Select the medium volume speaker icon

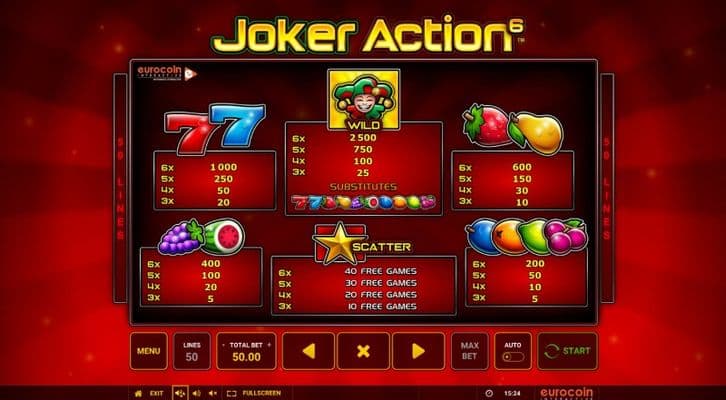point(196,394)
